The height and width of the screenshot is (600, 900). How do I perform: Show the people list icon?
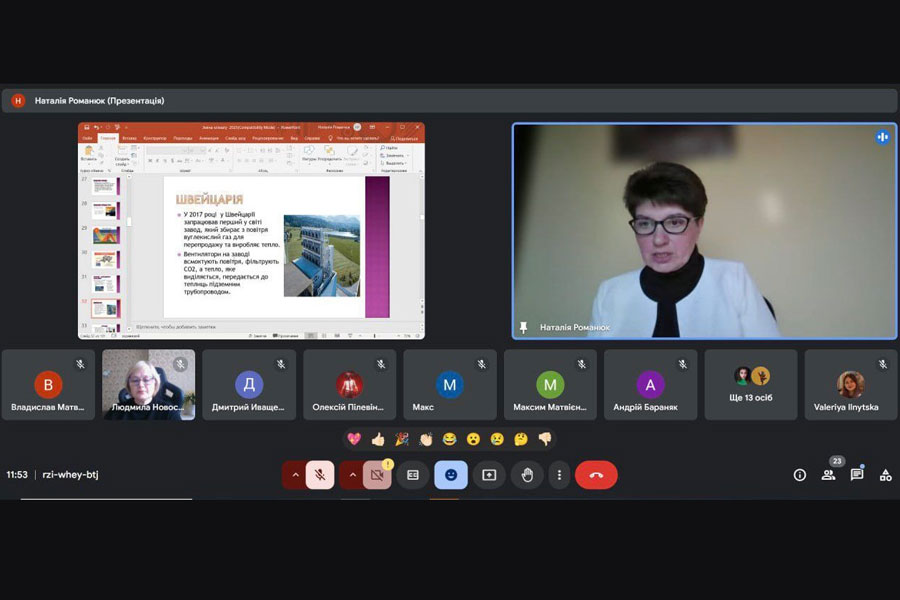(828, 475)
